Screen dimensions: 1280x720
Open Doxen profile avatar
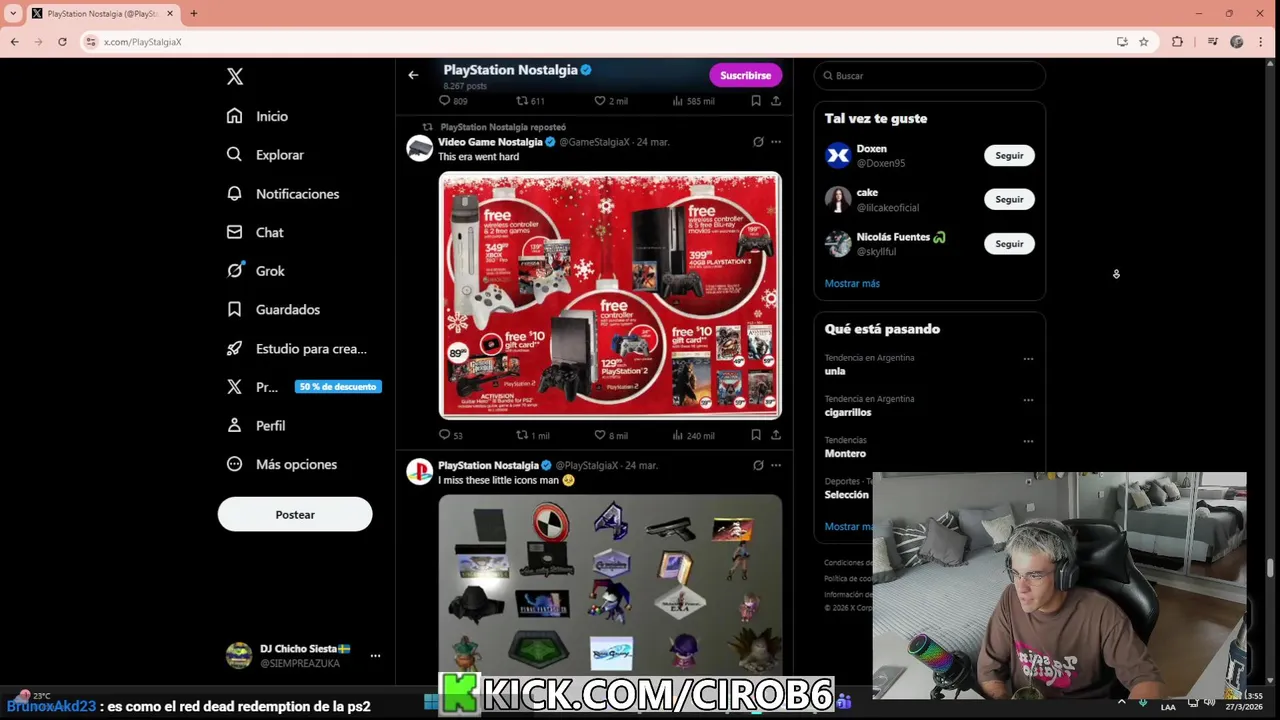pos(838,155)
